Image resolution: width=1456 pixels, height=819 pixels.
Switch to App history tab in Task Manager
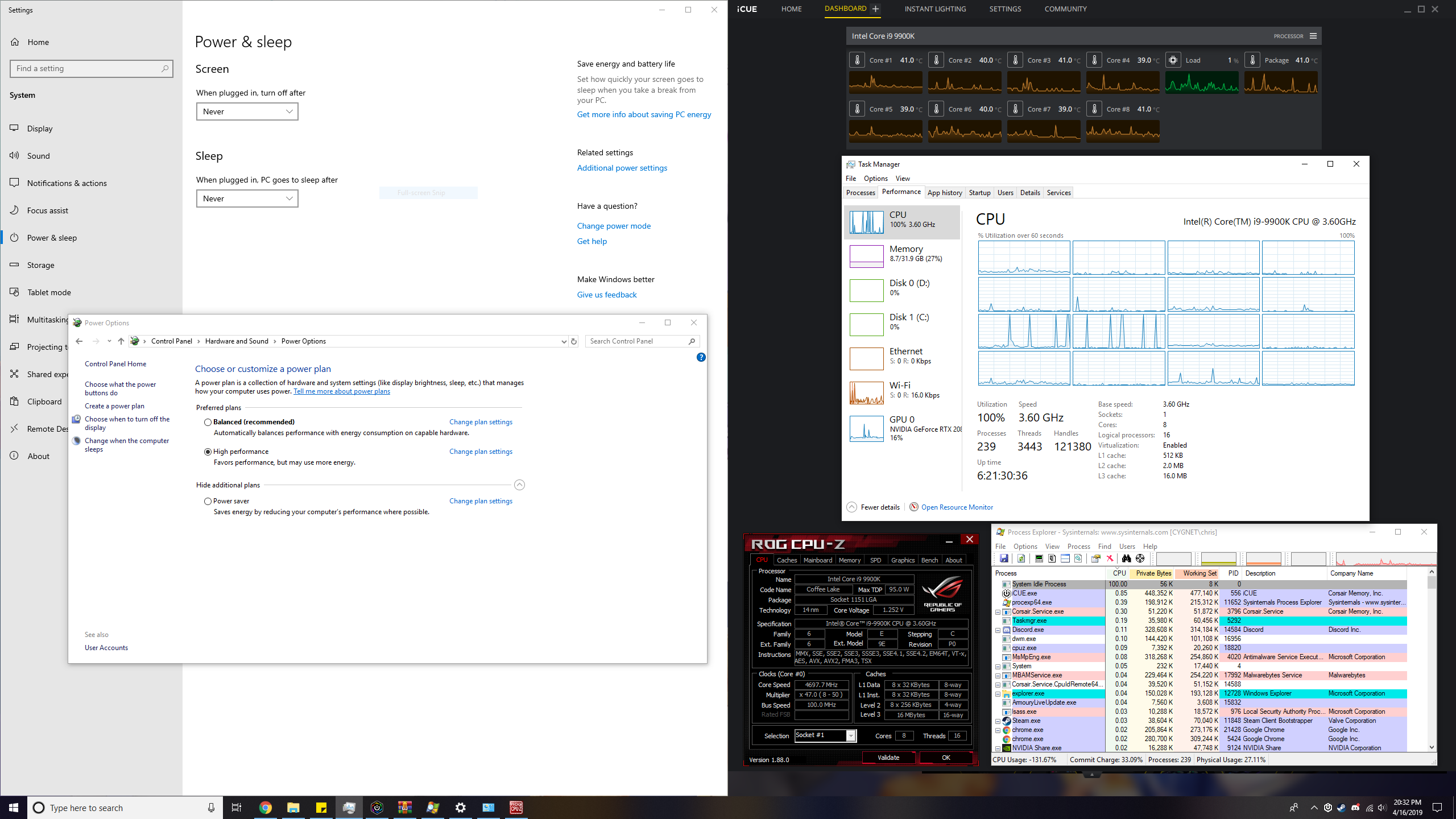(x=945, y=193)
